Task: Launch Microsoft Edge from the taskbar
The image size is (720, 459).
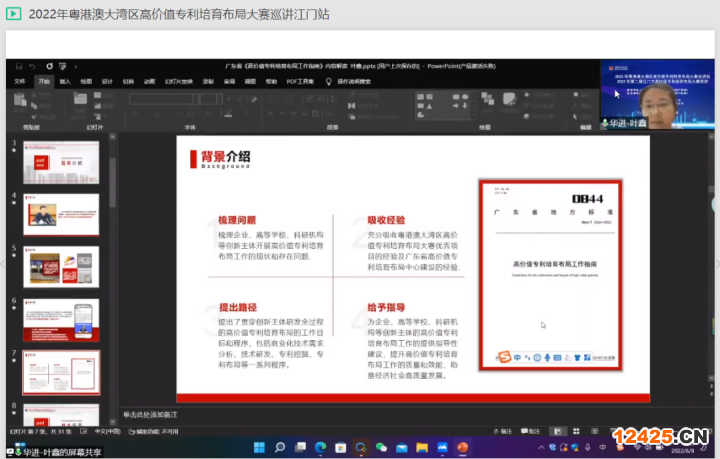Action: (x=320, y=447)
